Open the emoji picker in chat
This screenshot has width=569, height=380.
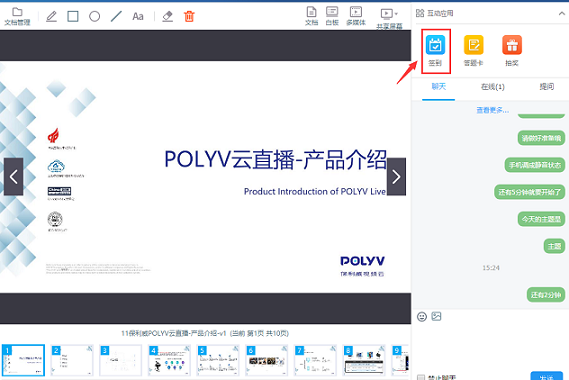click(x=422, y=316)
